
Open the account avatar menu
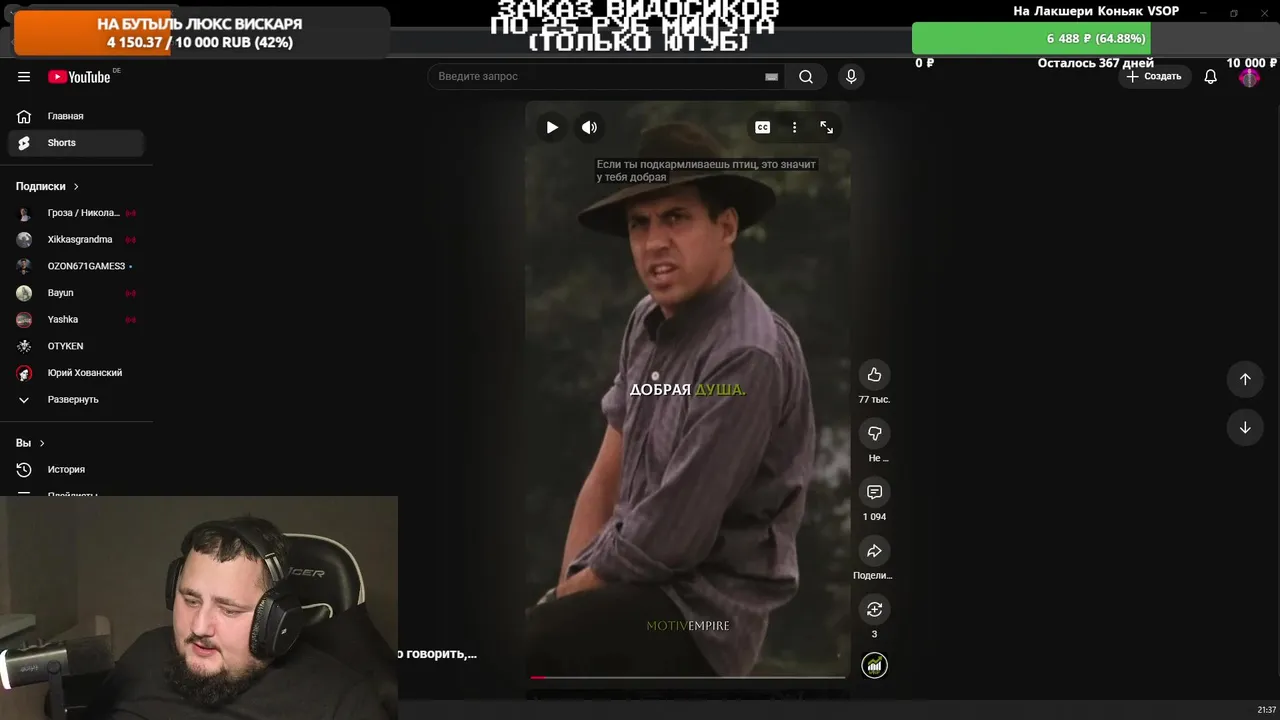pos(1249,77)
